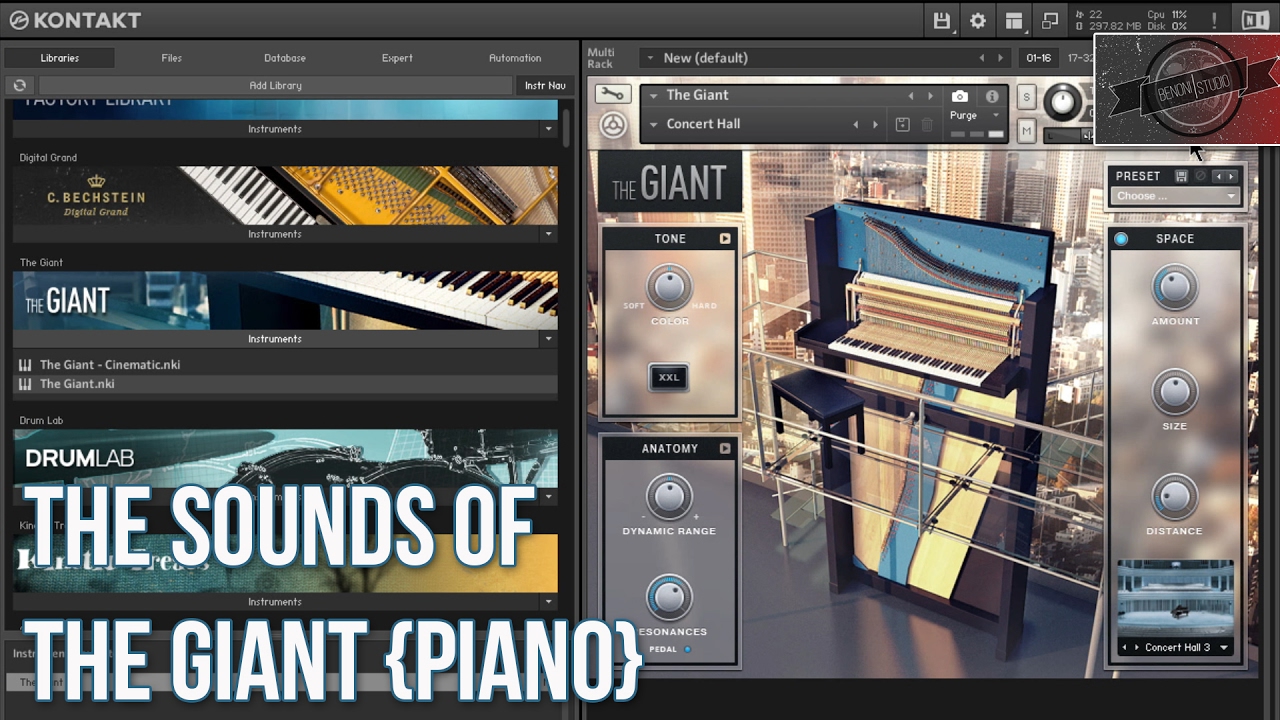Viewport: 1280px width, 720px height.
Task: Click the NI logo in top right
Action: click(x=1254, y=20)
